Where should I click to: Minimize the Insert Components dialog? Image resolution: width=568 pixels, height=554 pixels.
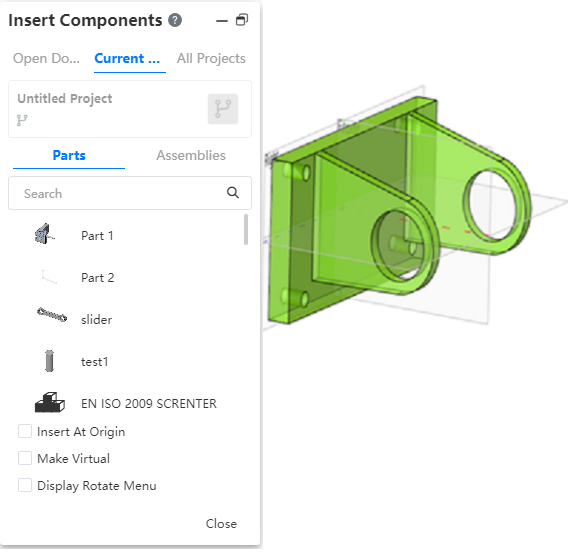[x=222, y=21]
